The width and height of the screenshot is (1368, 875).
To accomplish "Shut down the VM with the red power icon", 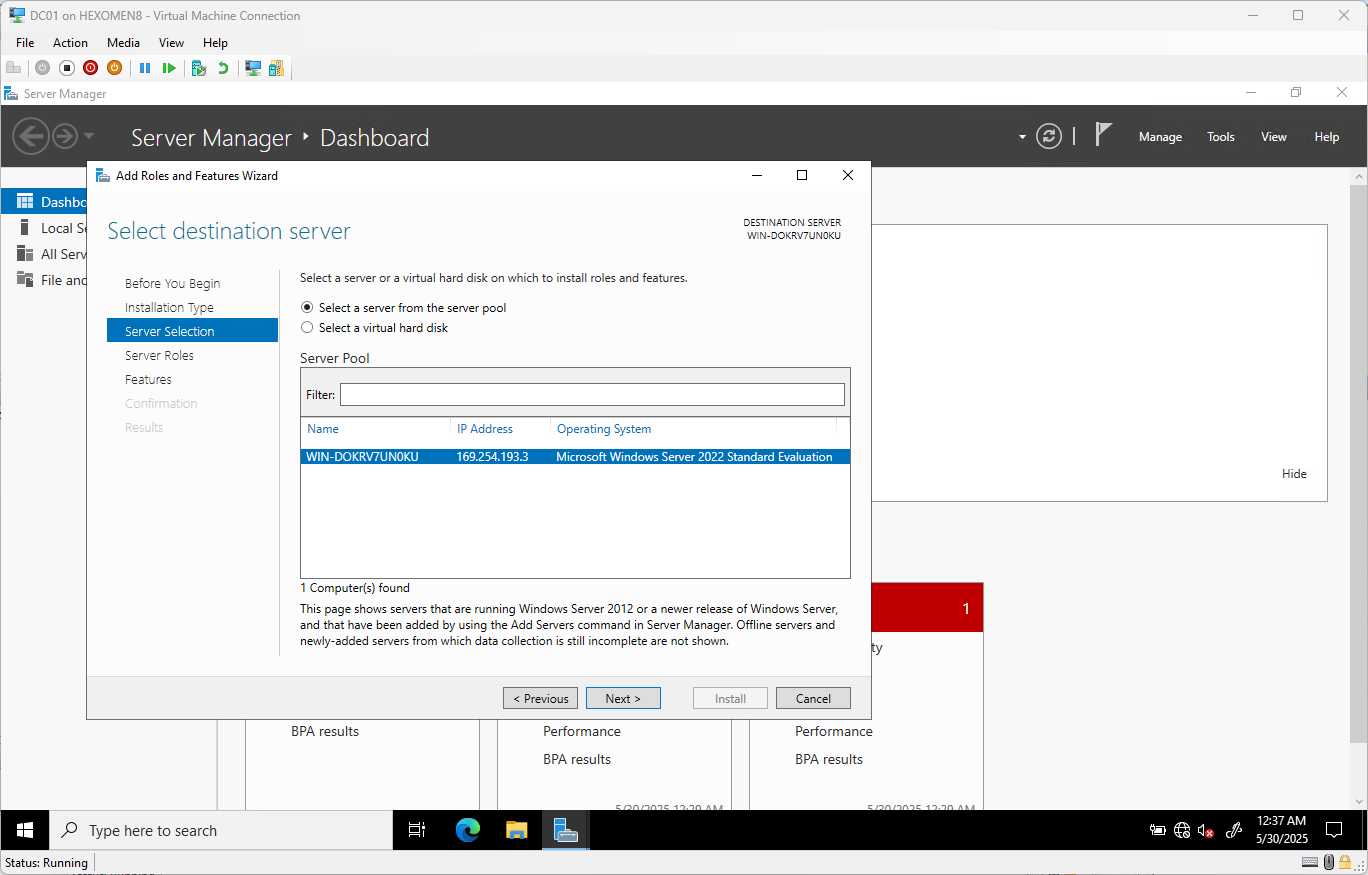I will (90, 68).
